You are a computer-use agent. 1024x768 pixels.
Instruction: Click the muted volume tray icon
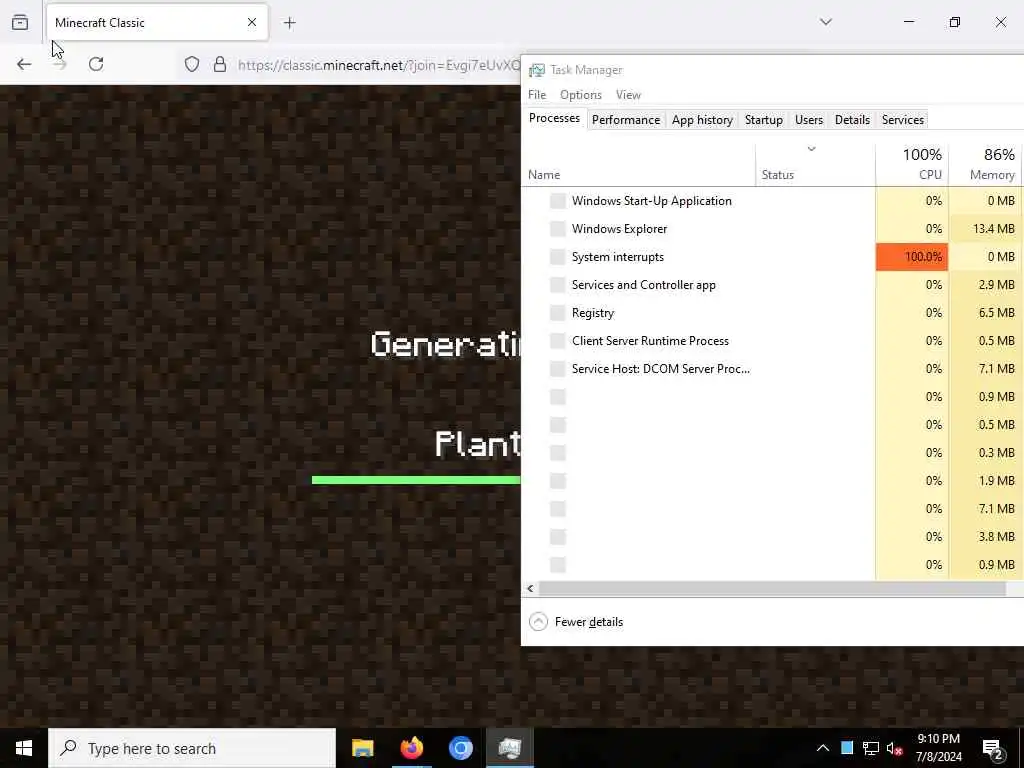pos(895,748)
